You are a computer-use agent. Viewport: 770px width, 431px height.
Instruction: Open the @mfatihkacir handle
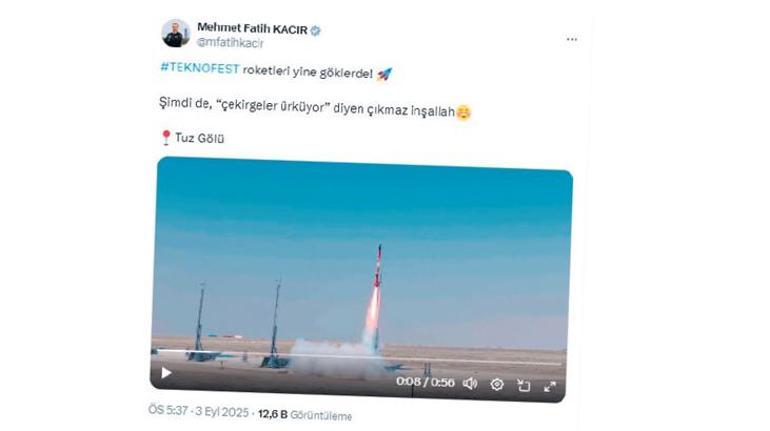(231, 43)
